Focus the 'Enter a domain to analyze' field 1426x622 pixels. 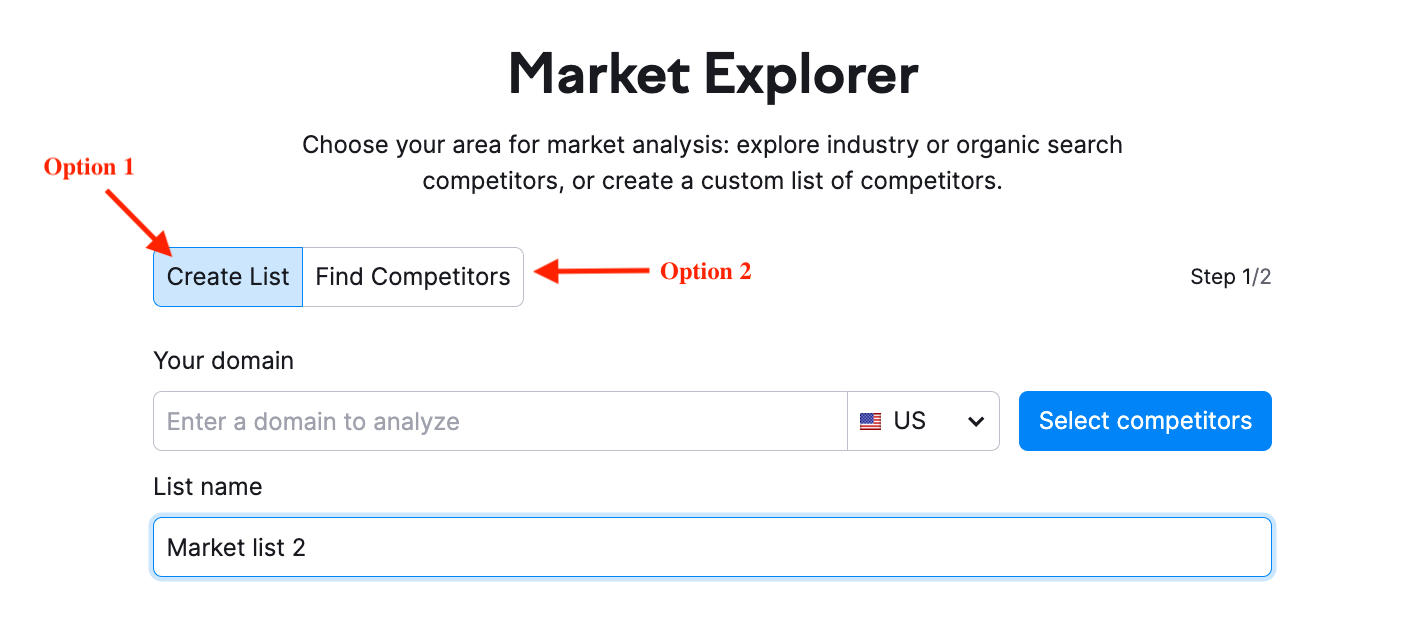(x=500, y=421)
